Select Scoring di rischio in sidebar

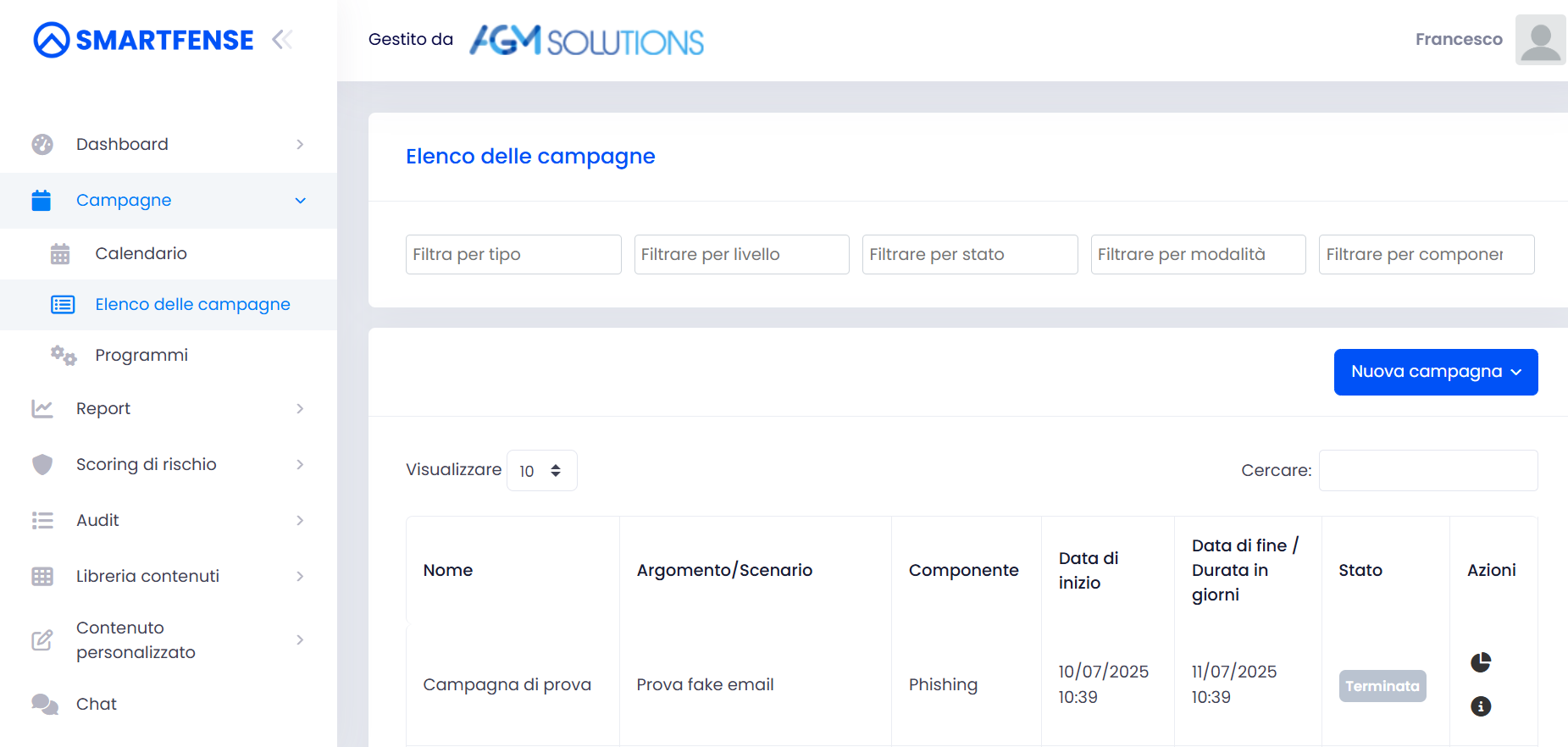pyautogui.click(x=146, y=465)
